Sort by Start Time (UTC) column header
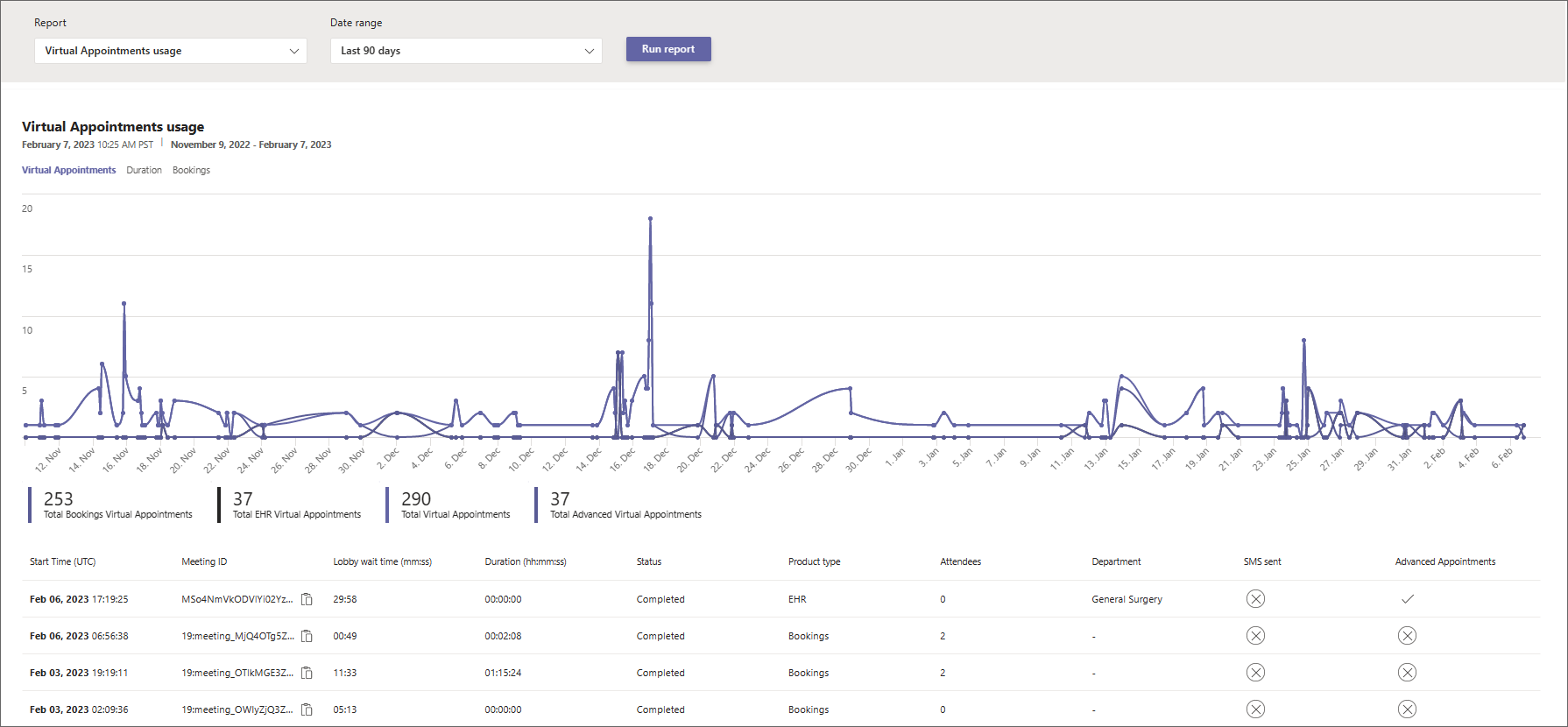The image size is (1568, 727). (62, 561)
